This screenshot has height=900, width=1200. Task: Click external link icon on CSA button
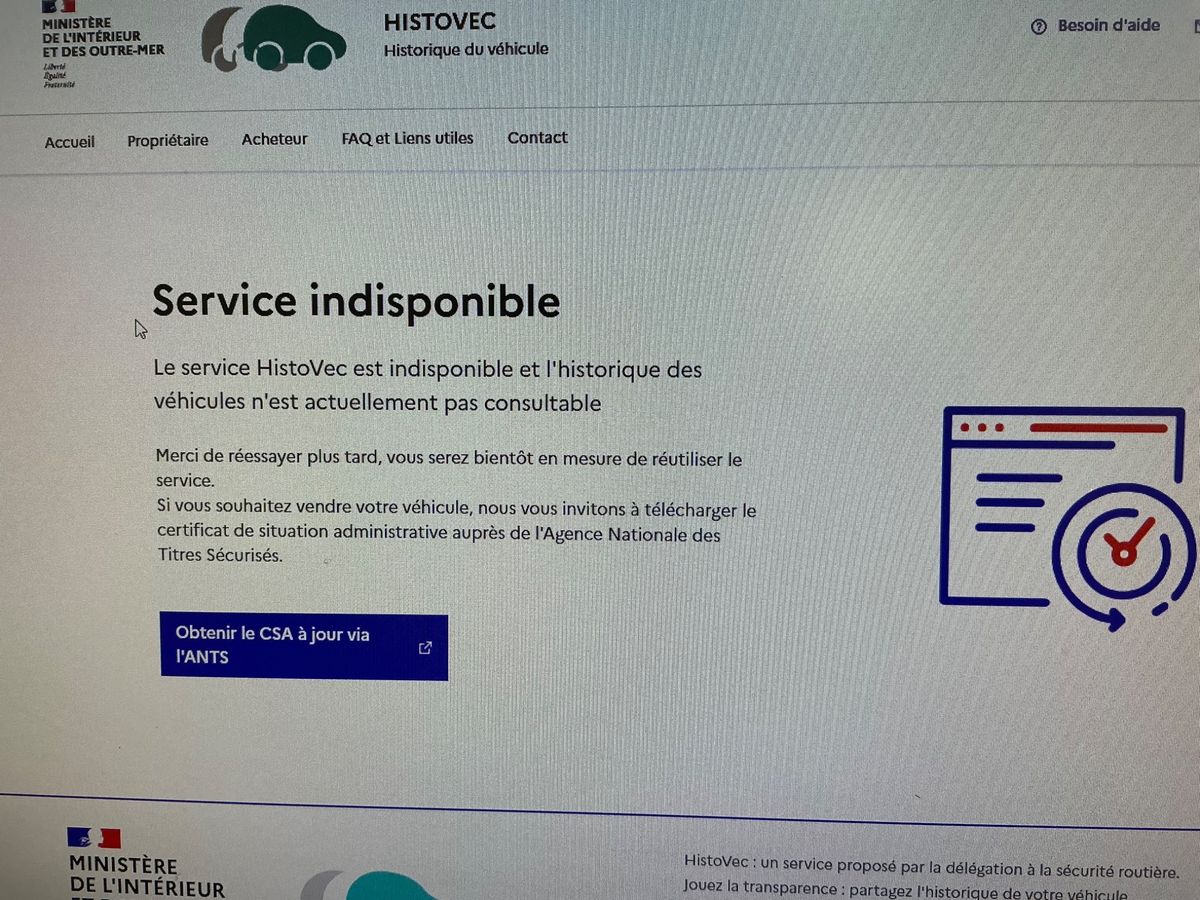pos(425,648)
